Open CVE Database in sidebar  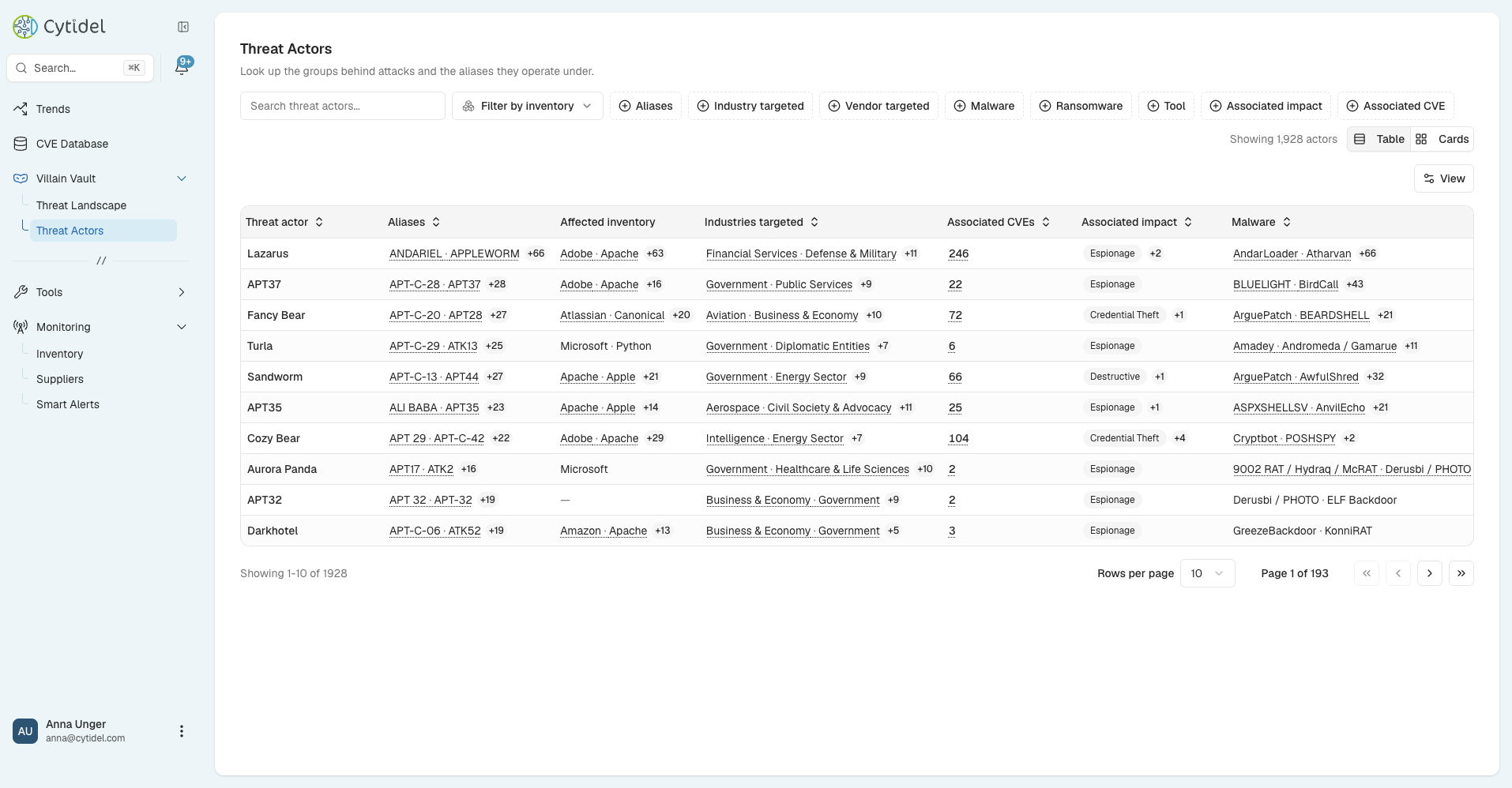72,144
